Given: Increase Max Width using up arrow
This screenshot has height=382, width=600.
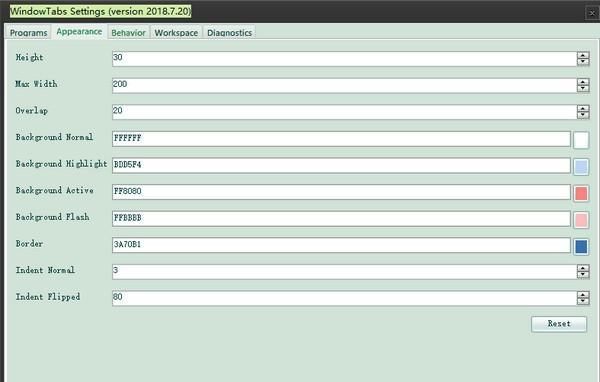Looking at the screenshot, I should coord(583,82).
